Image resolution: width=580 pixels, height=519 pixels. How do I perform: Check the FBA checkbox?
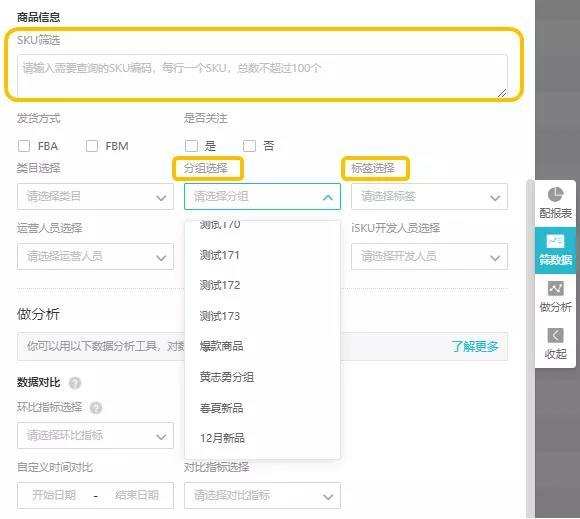coord(24,146)
